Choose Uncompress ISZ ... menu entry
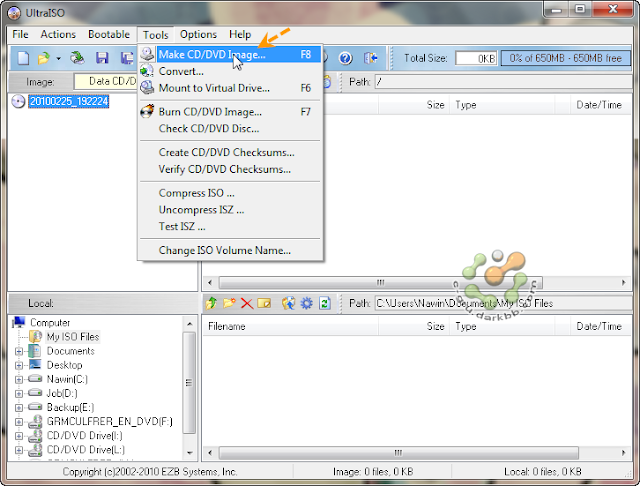 [x=230, y=209]
